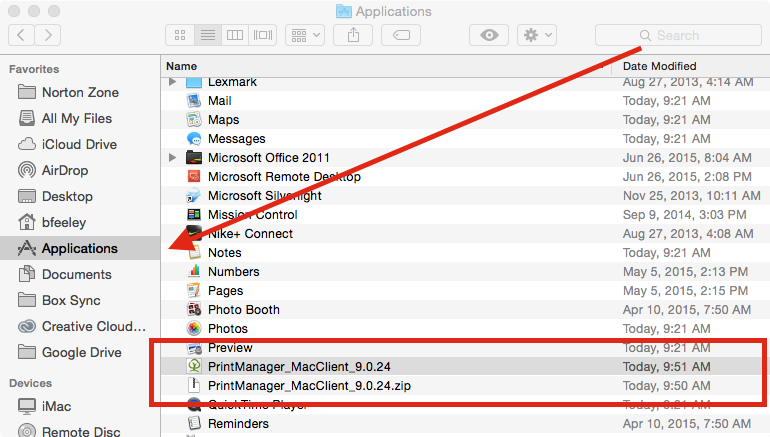Select the Microsoft Silverlight row name
The height and width of the screenshot is (437, 770).
(265, 196)
